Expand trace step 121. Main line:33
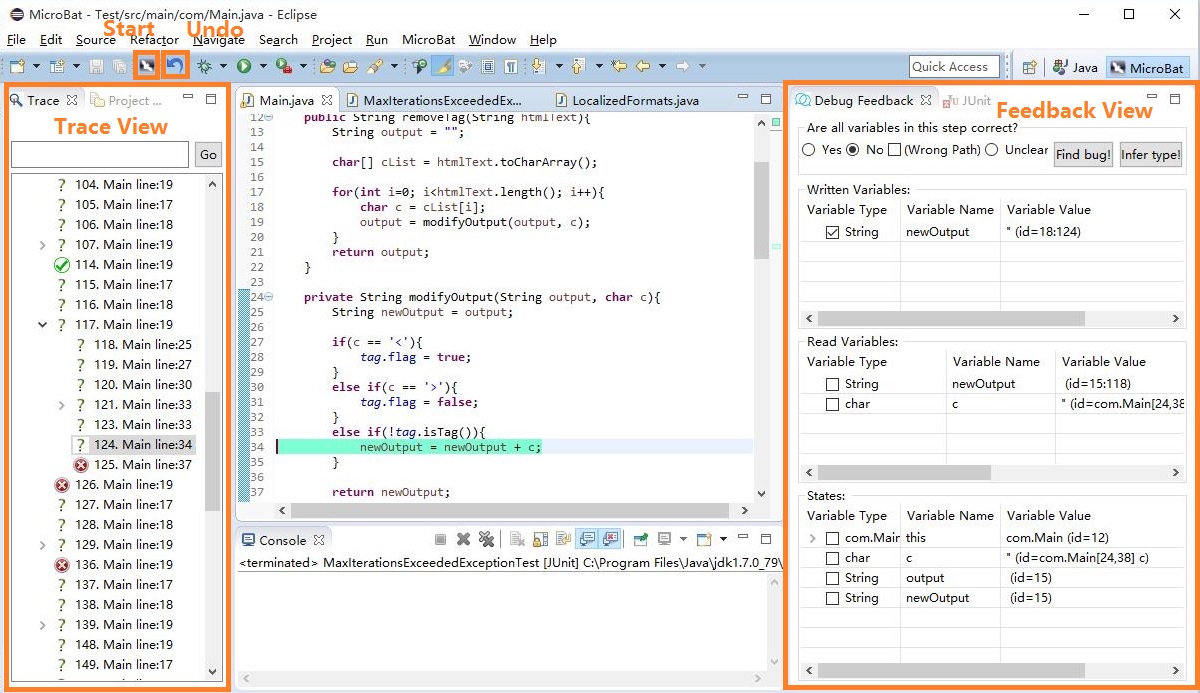The width and height of the screenshot is (1200, 693). (x=61, y=405)
